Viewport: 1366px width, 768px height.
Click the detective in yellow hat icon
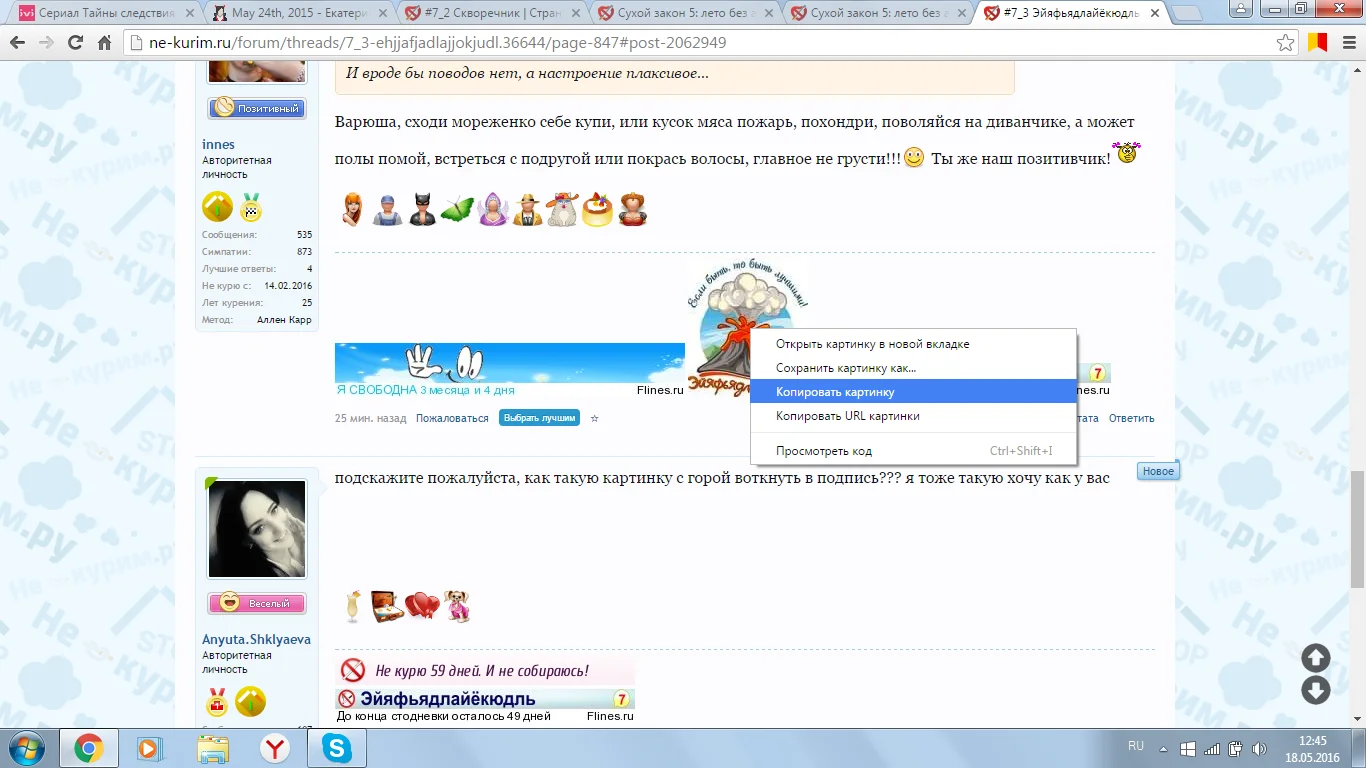pyautogui.click(x=527, y=209)
